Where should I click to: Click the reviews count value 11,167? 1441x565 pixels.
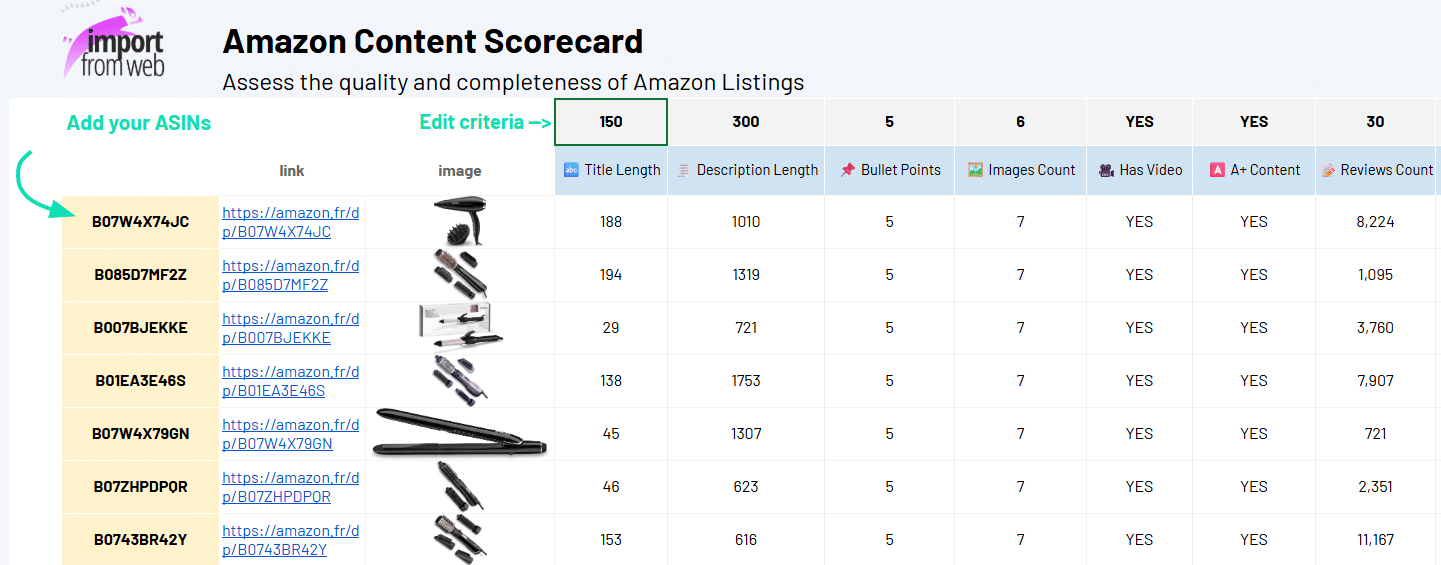[x=1375, y=540]
